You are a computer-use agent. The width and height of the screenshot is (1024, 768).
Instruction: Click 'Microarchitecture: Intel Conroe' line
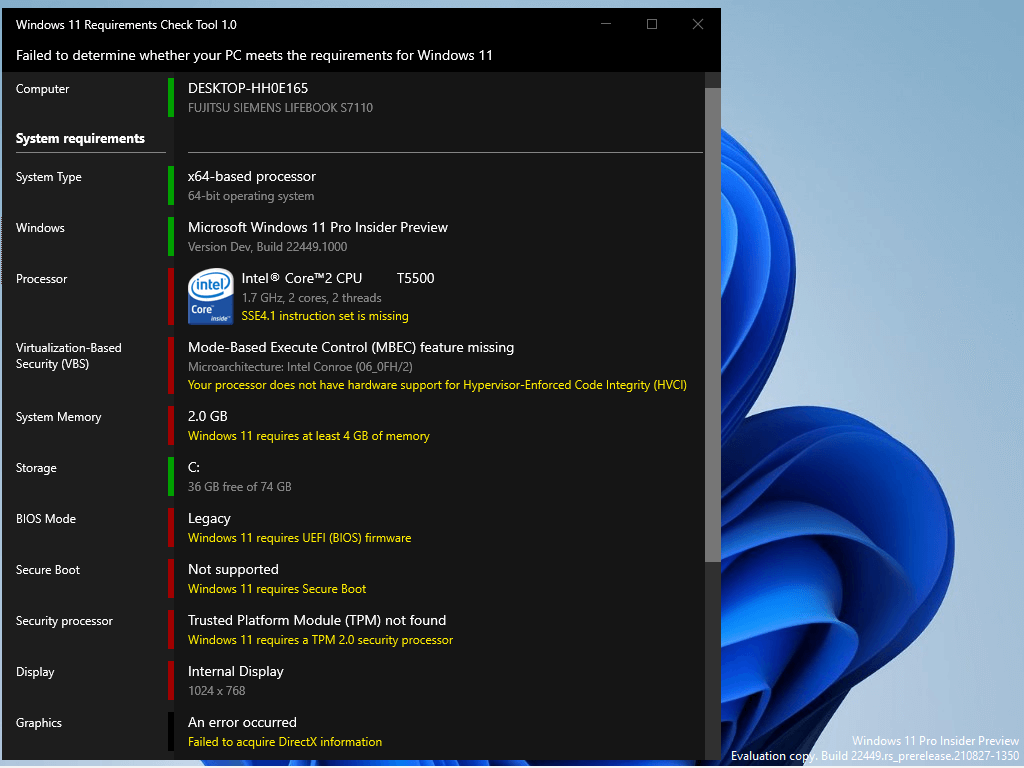(300, 367)
